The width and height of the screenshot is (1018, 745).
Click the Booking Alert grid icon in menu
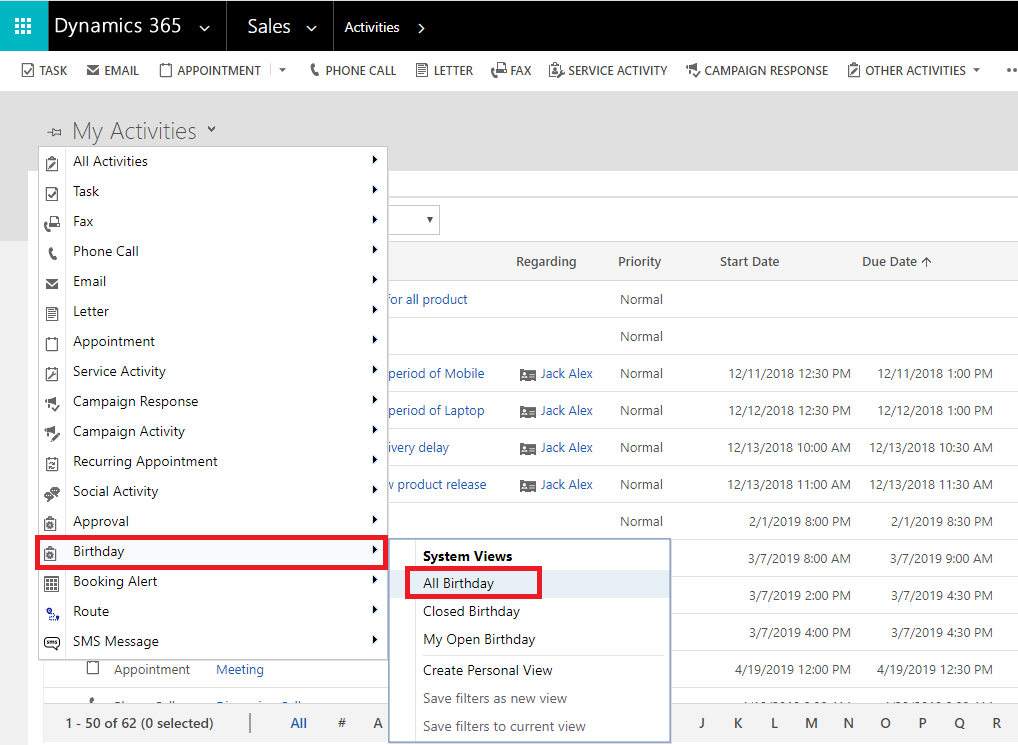[x=51, y=584]
